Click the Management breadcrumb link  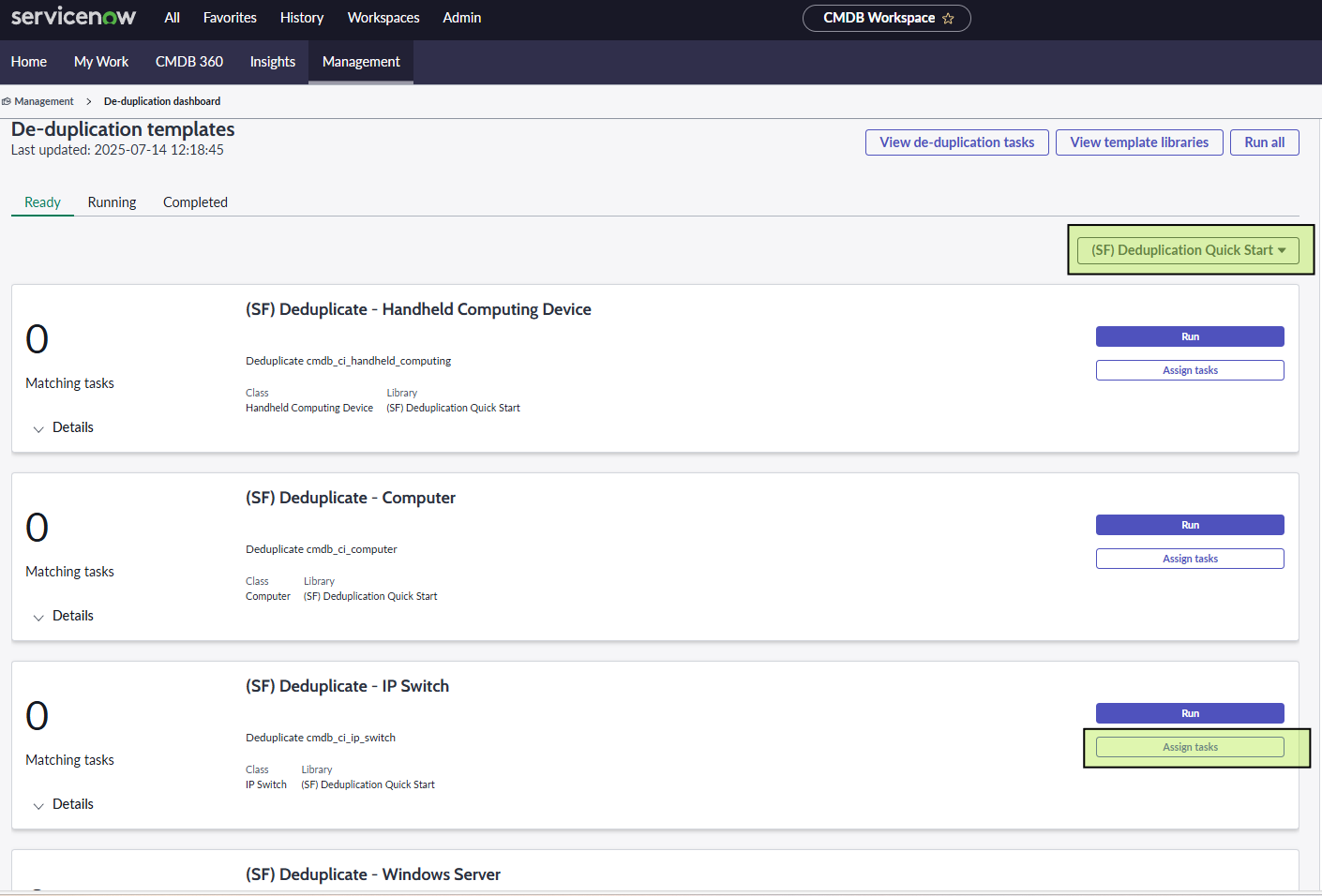click(44, 101)
